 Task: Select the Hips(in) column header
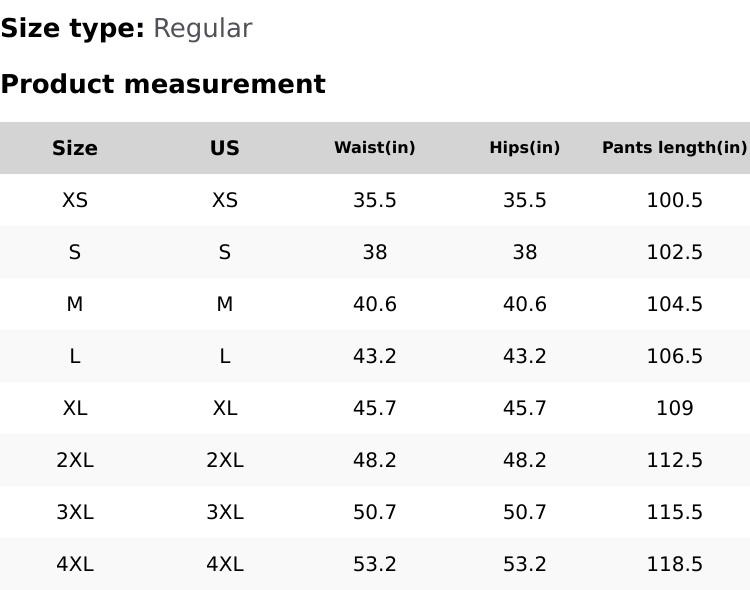(x=525, y=148)
